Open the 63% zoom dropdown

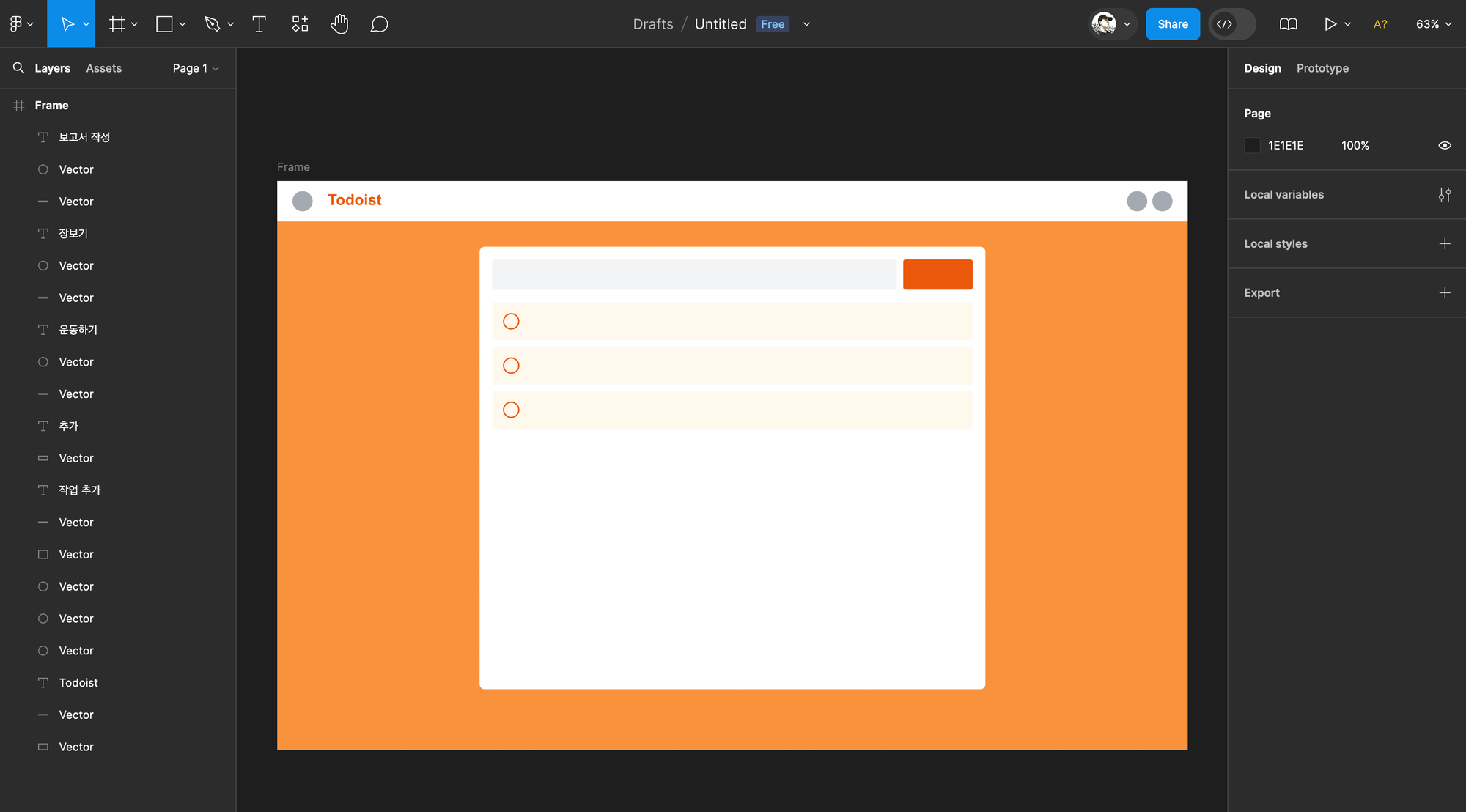1434,24
